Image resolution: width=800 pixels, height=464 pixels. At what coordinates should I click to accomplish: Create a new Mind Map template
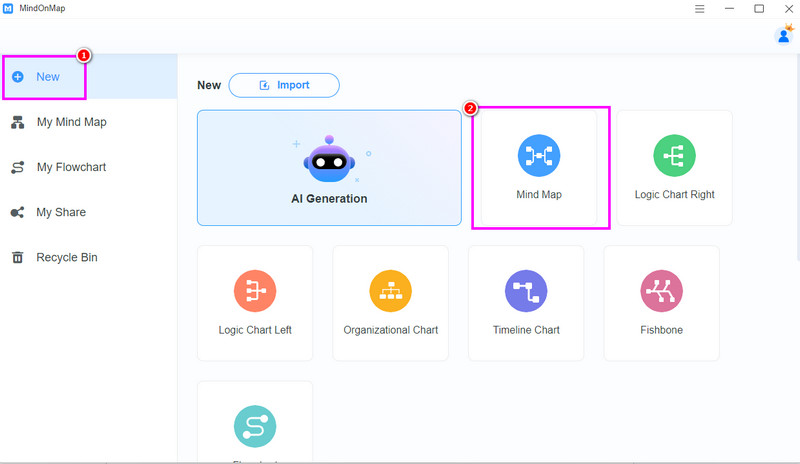pyautogui.click(x=539, y=168)
